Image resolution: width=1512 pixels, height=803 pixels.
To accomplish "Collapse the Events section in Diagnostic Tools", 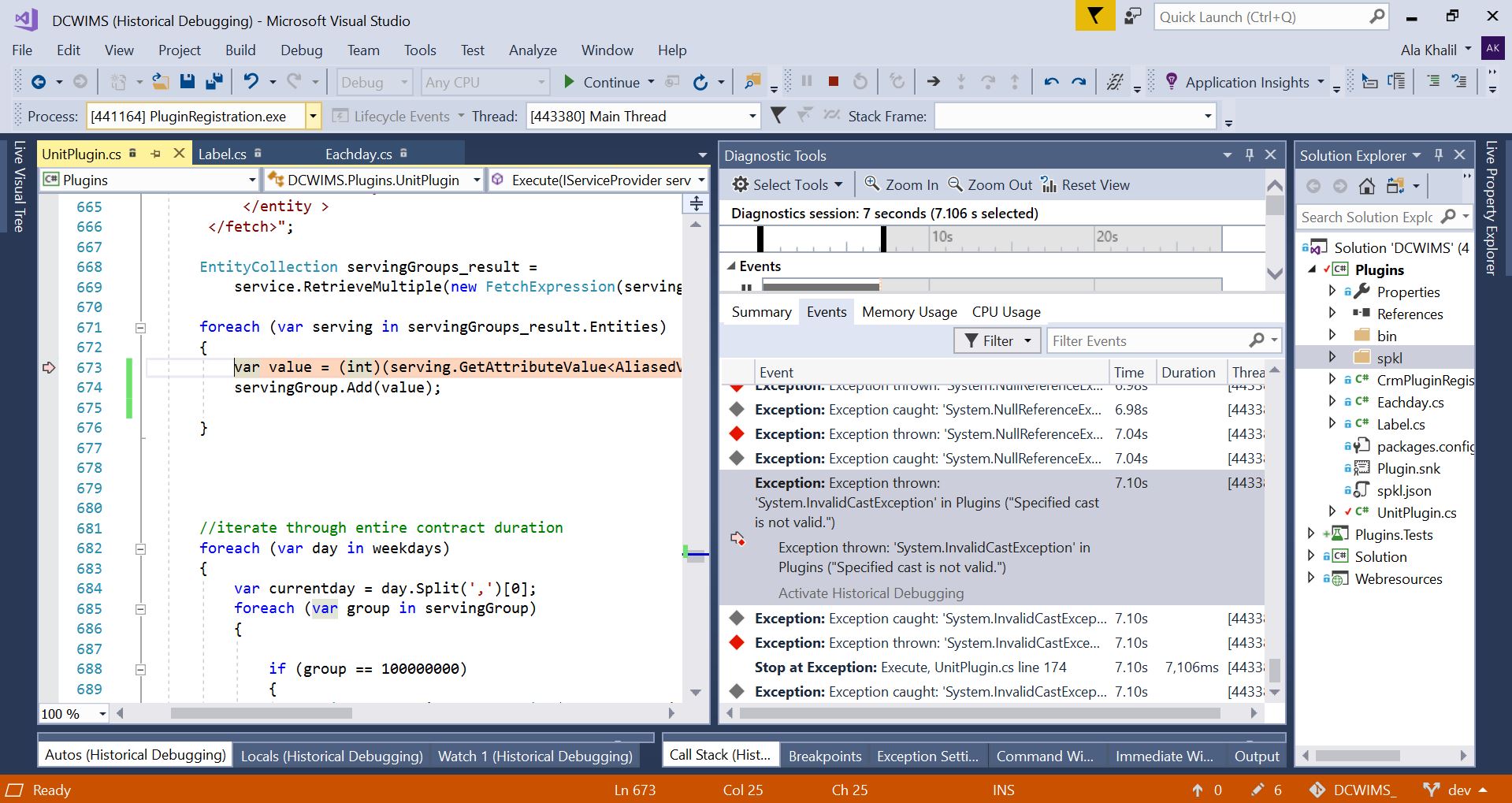I will click(x=730, y=266).
